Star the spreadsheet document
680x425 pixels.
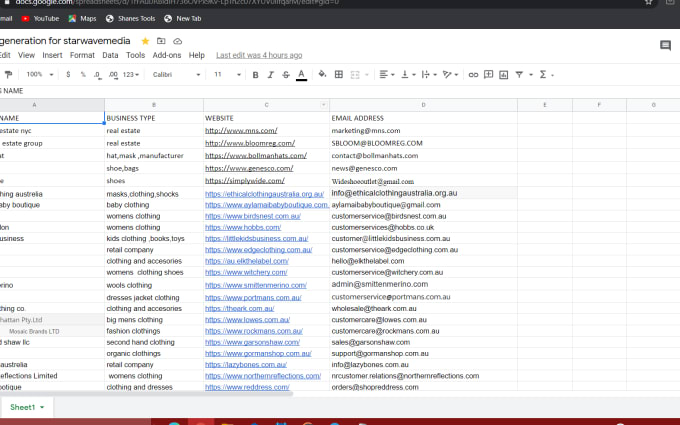click(145, 41)
